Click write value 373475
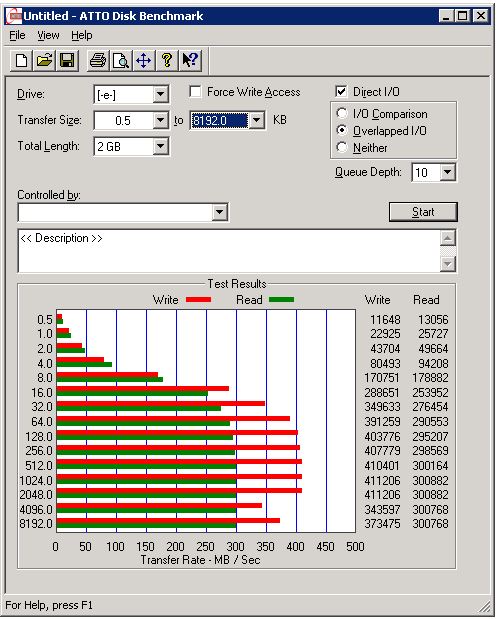 point(382,524)
